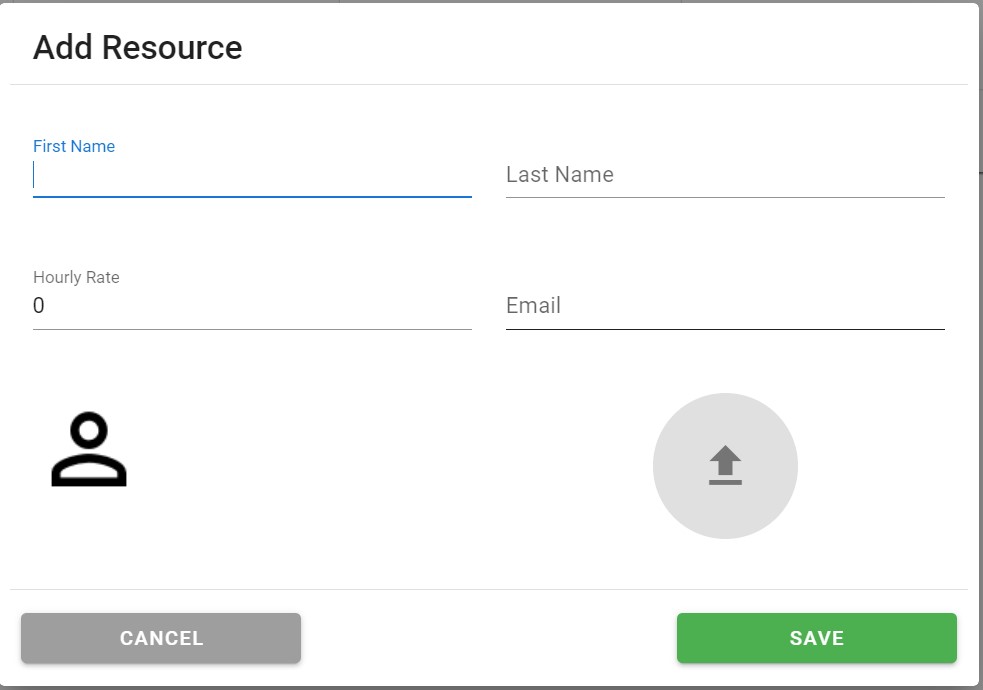
Task: Click the person avatar placeholder icon
Action: 89,450
